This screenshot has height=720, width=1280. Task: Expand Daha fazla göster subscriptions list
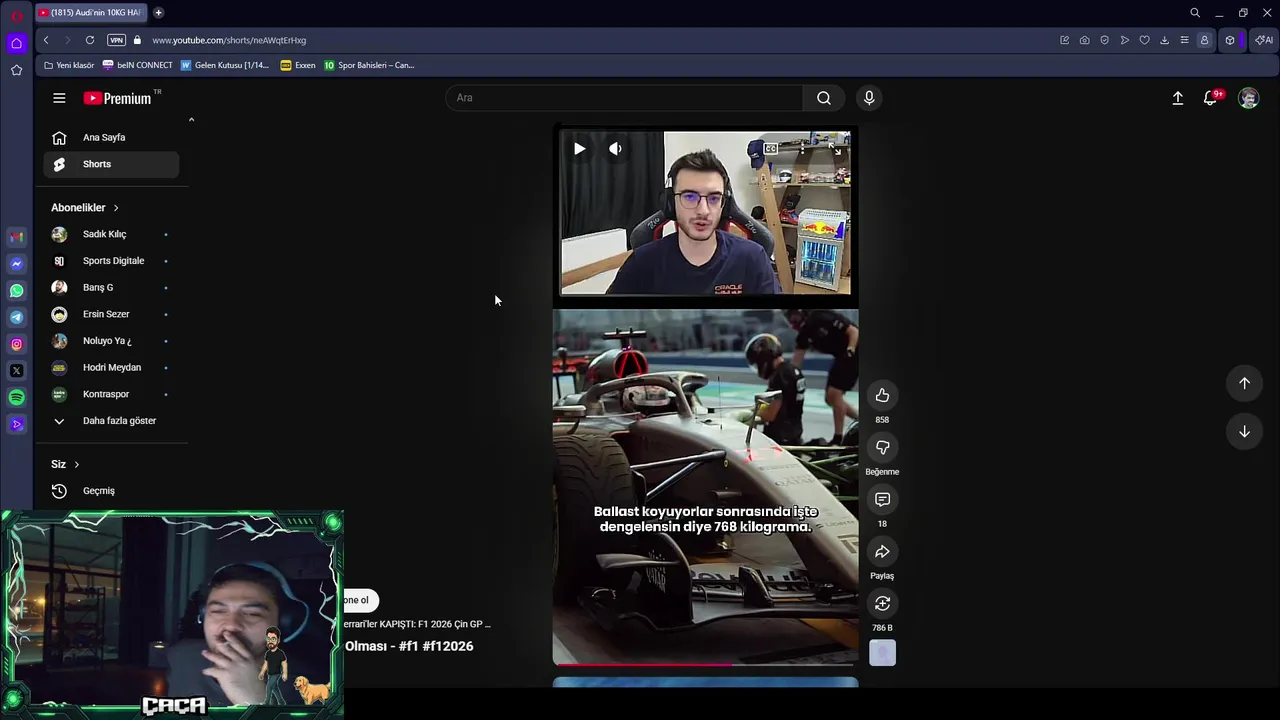[111, 421]
